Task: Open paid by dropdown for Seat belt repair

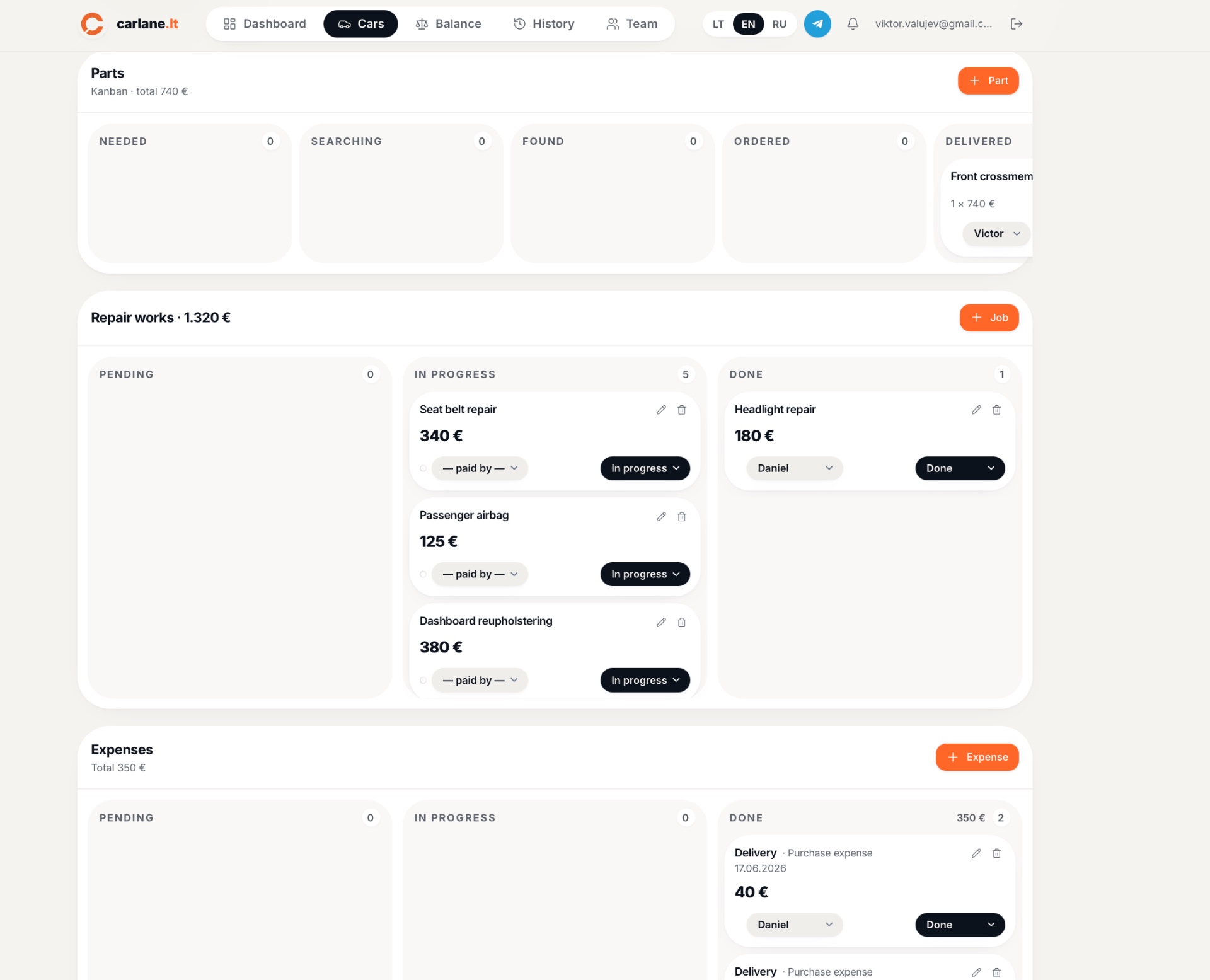Action: (480, 468)
